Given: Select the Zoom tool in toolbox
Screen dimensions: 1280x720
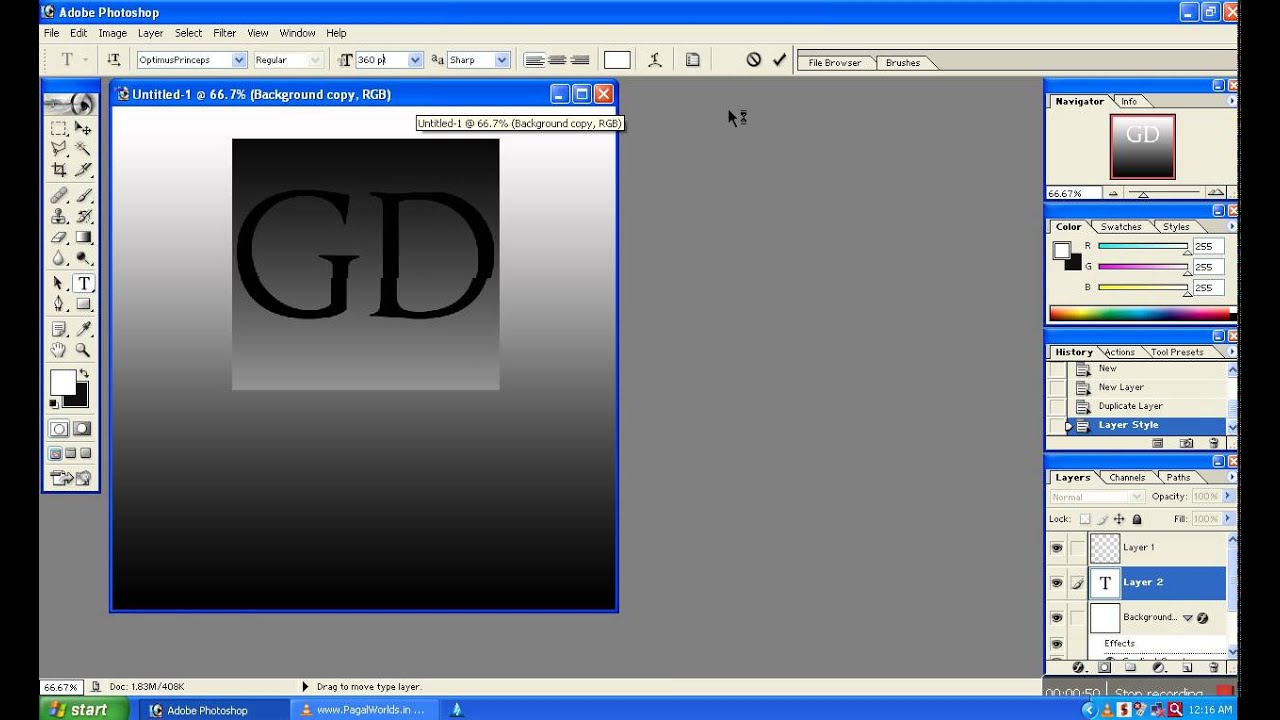Looking at the screenshot, I should [83, 350].
